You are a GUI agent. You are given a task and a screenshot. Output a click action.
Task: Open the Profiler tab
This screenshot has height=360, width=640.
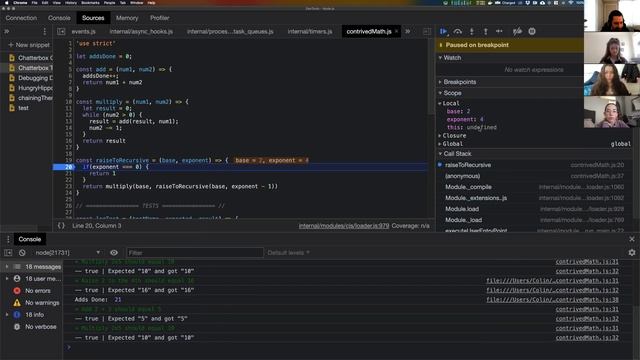(160, 18)
